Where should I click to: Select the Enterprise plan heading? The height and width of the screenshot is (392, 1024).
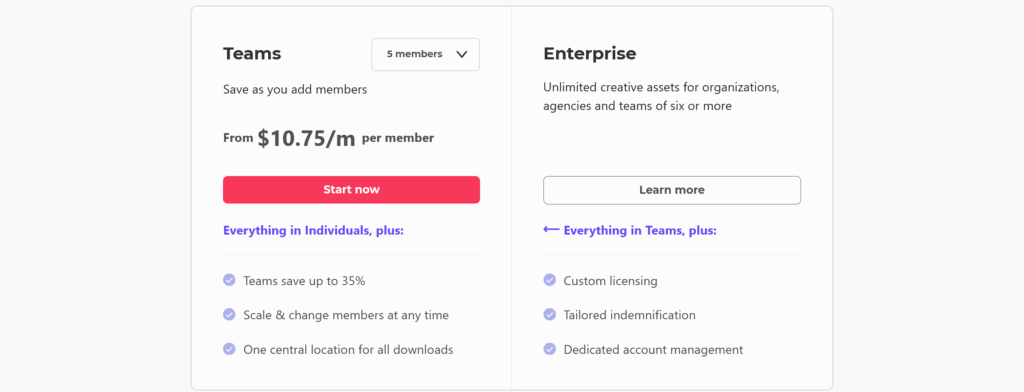tap(590, 54)
